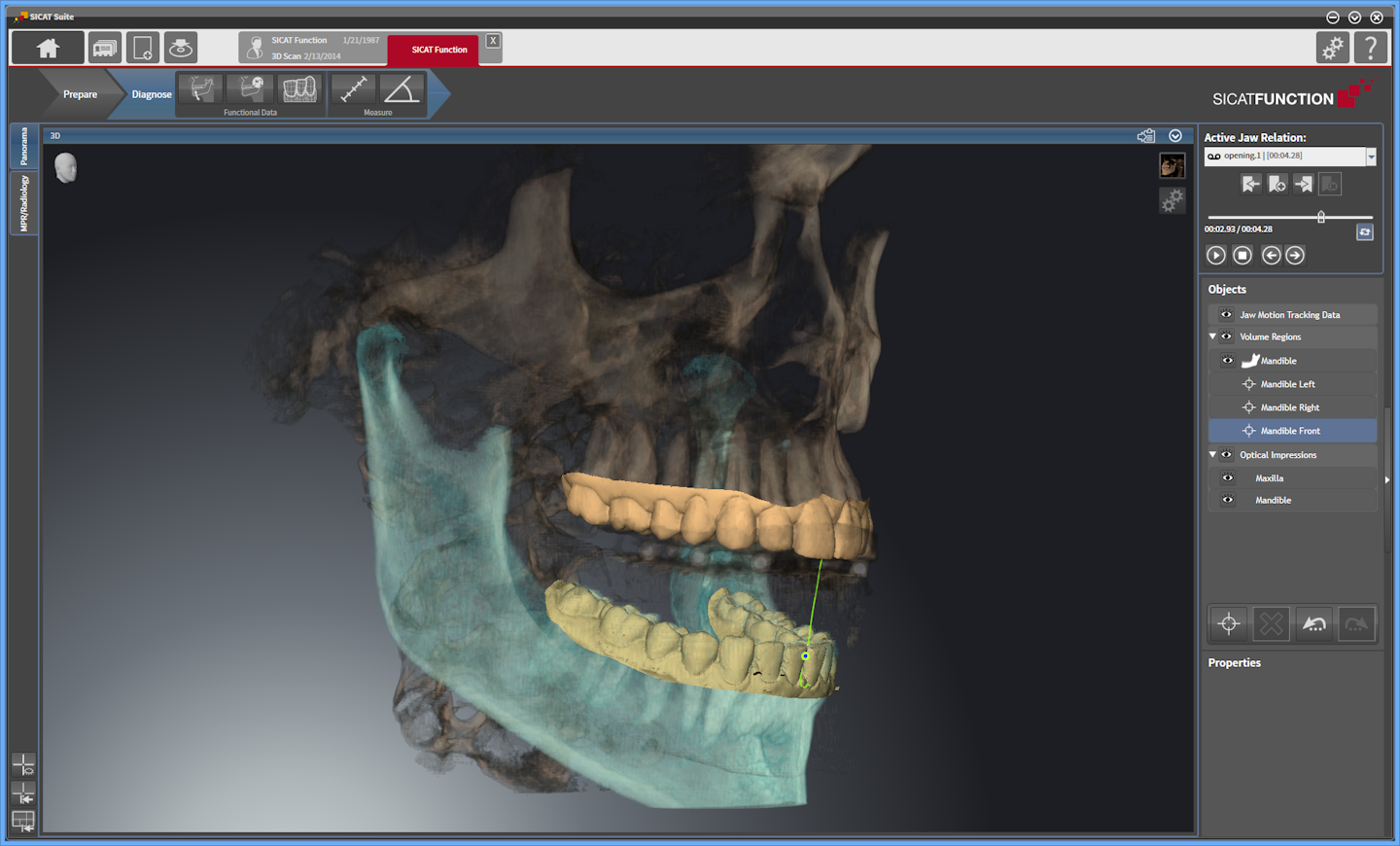Select the Jaw Motion Tracking Data row

1292,315
